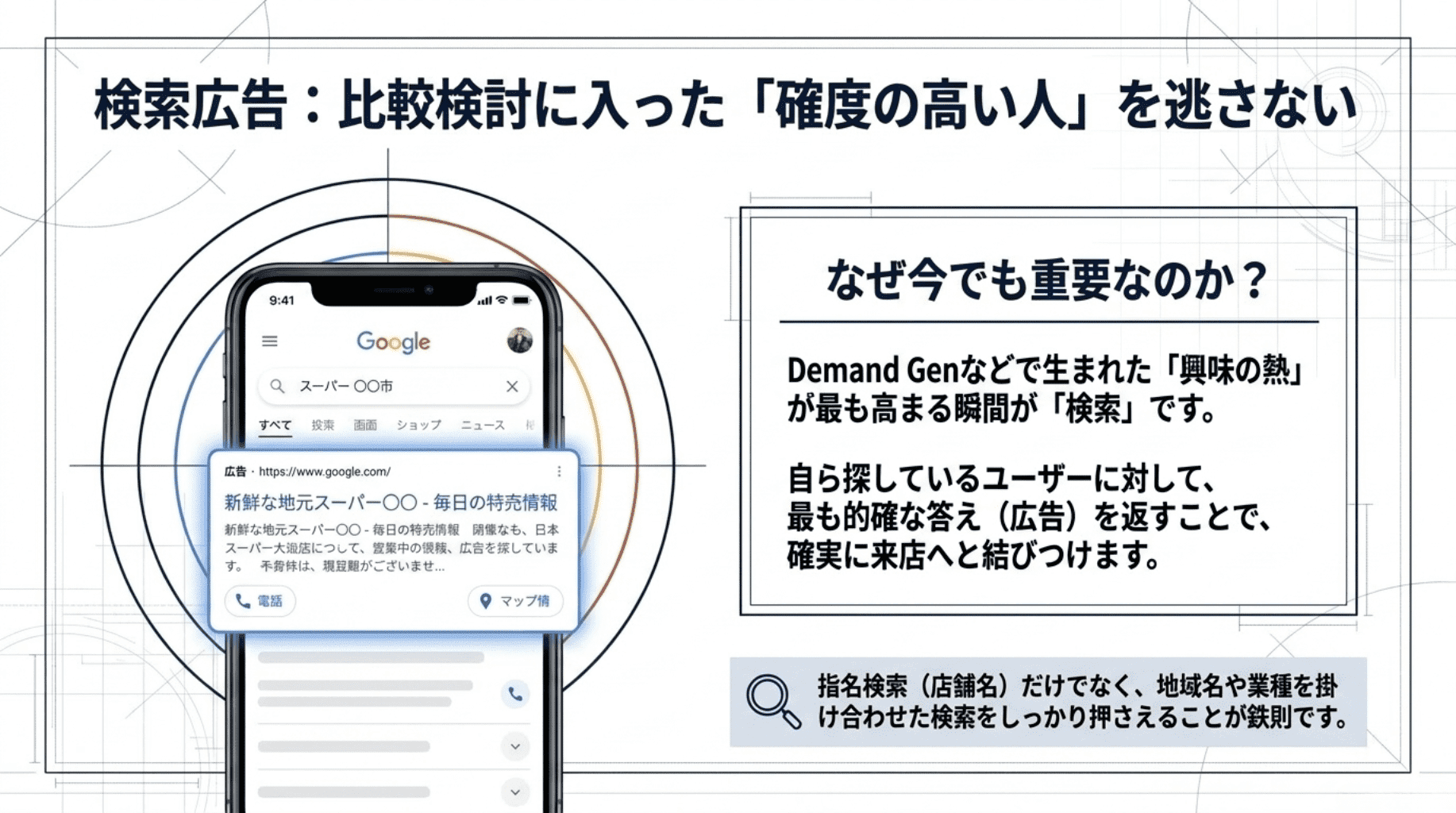
Task: Click the Google logo on the phone
Action: pos(393,342)
